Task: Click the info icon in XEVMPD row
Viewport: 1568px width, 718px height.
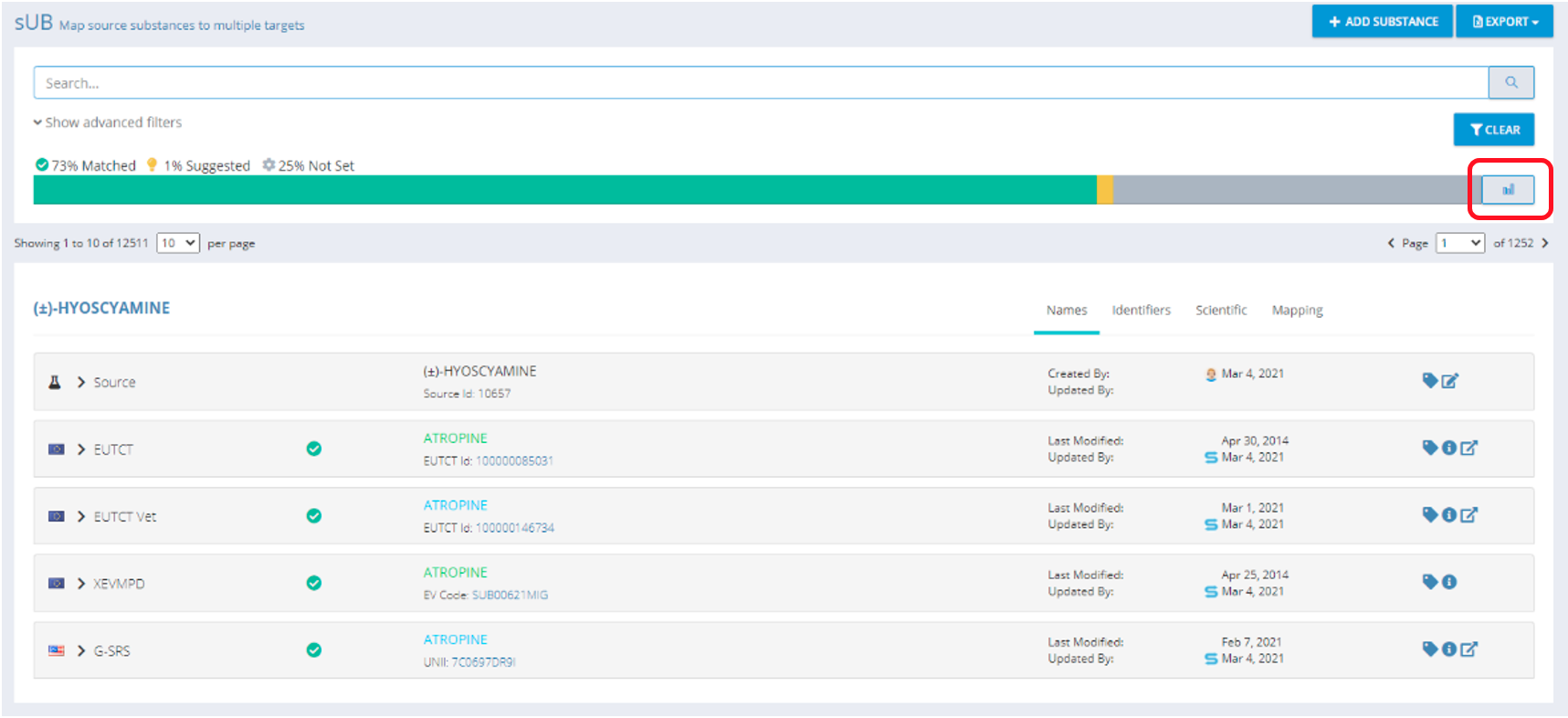Action: (1449, 582)
